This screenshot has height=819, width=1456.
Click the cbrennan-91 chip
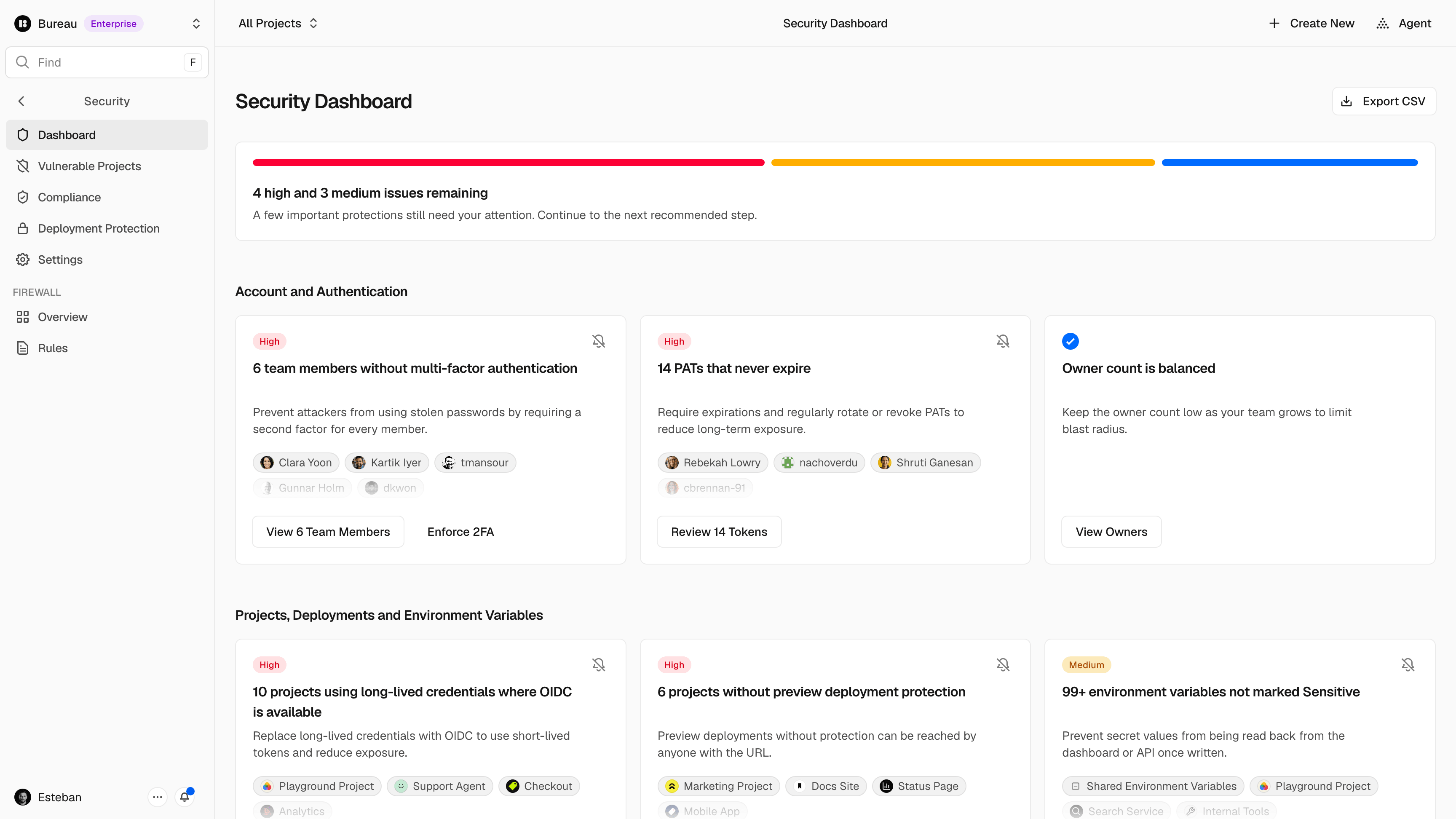coord(705,487)
